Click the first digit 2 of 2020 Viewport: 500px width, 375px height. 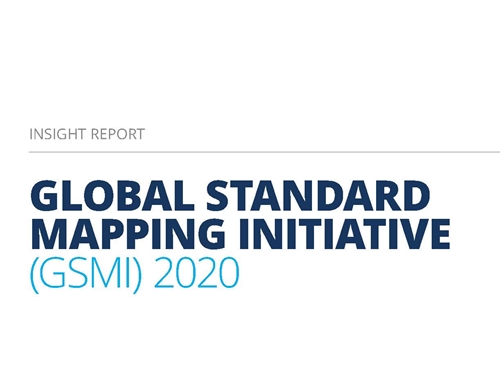tap(163, 272)
